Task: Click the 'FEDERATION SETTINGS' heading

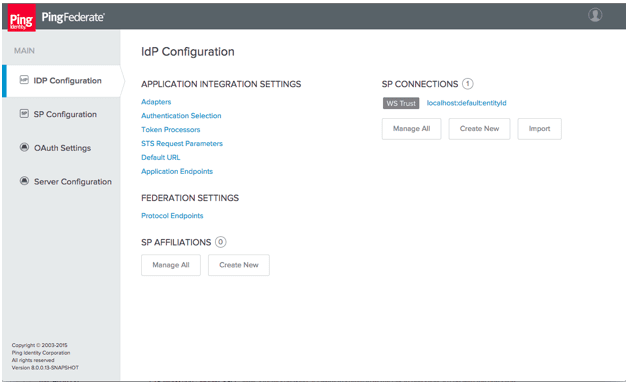Action: [190, 198]
